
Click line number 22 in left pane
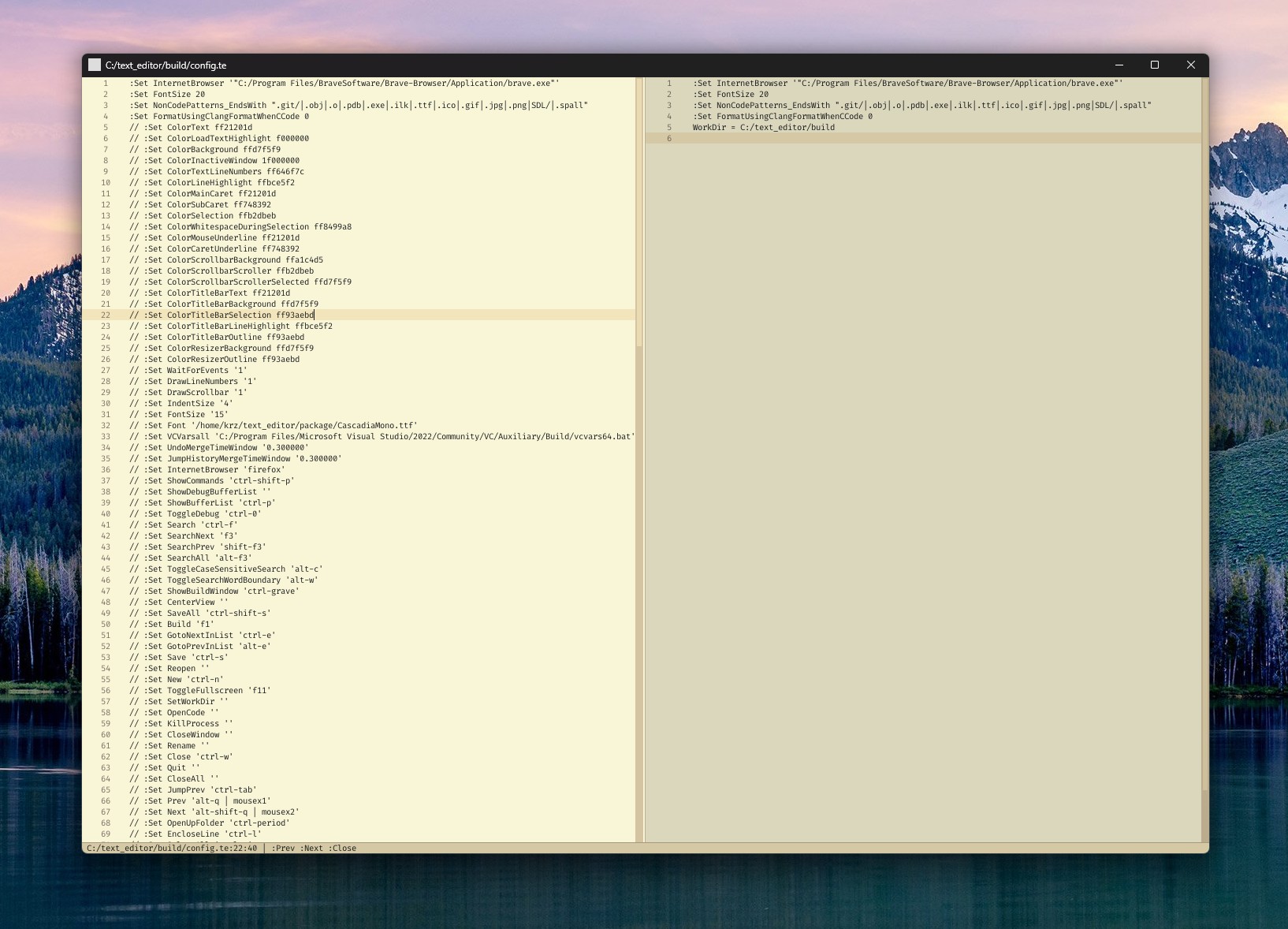pos(106,315)
